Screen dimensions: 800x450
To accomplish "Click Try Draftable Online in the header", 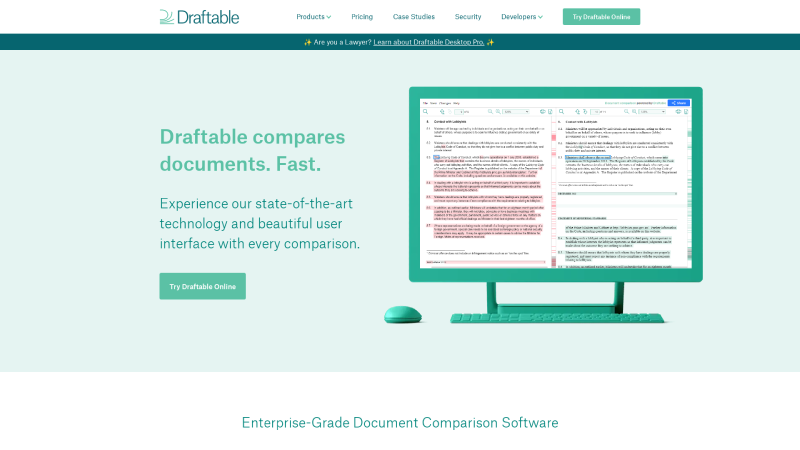I will click(601, 17).
